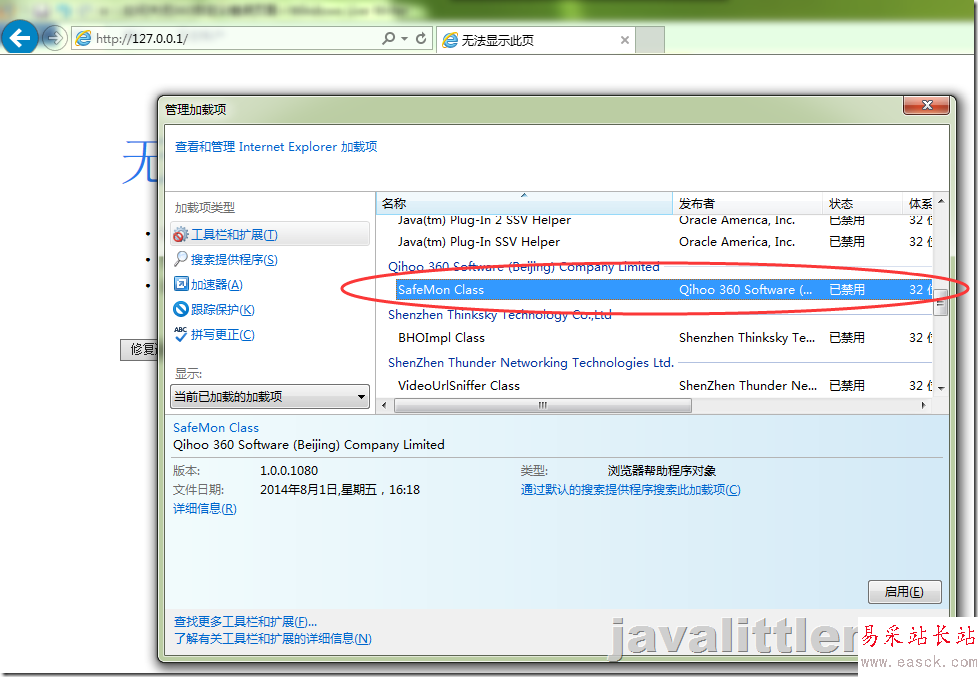Viewport: 978px width, 677px height.
Task: Select the VideoUrlSniffer Class add-on row
Action: [x=664, y=386]
